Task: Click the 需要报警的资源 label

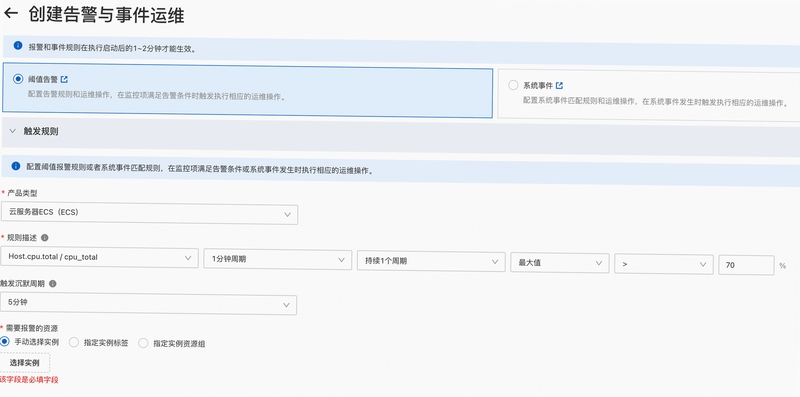Action: tap(31, 328)
